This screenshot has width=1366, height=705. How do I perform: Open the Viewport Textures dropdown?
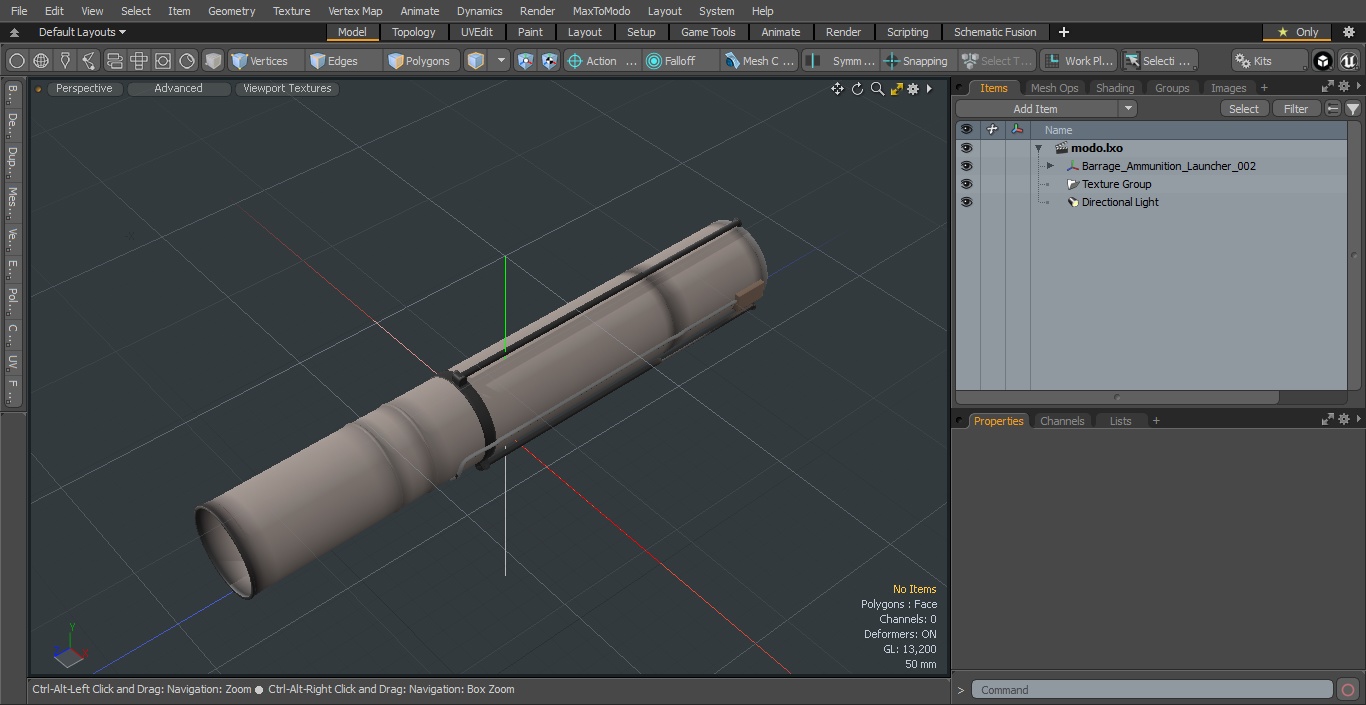pos(287,88)
